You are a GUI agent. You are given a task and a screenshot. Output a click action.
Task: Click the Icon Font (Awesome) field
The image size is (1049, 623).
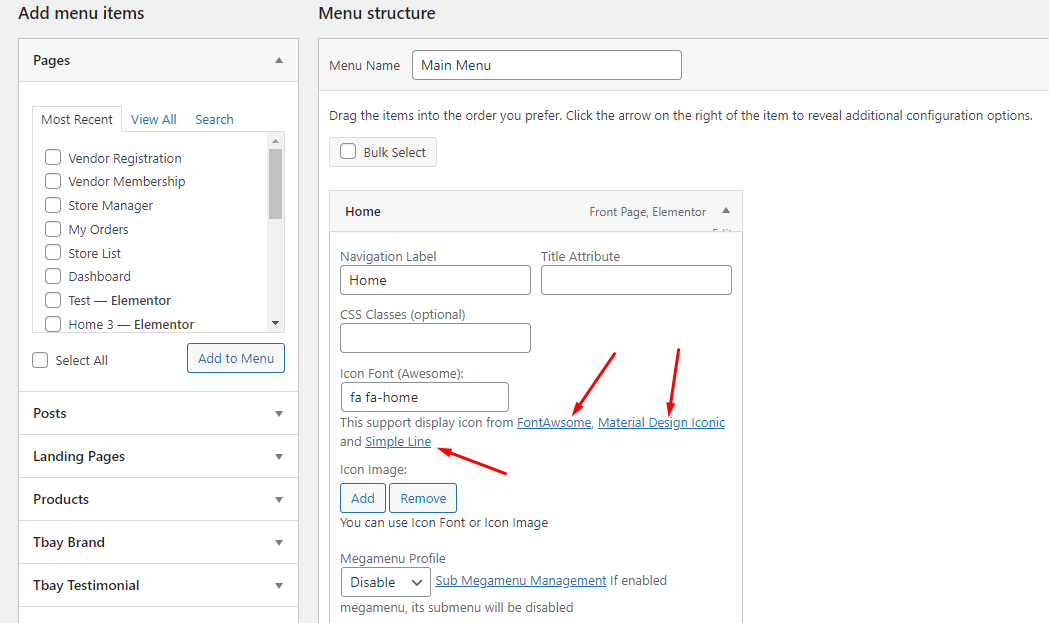point(425,397)
